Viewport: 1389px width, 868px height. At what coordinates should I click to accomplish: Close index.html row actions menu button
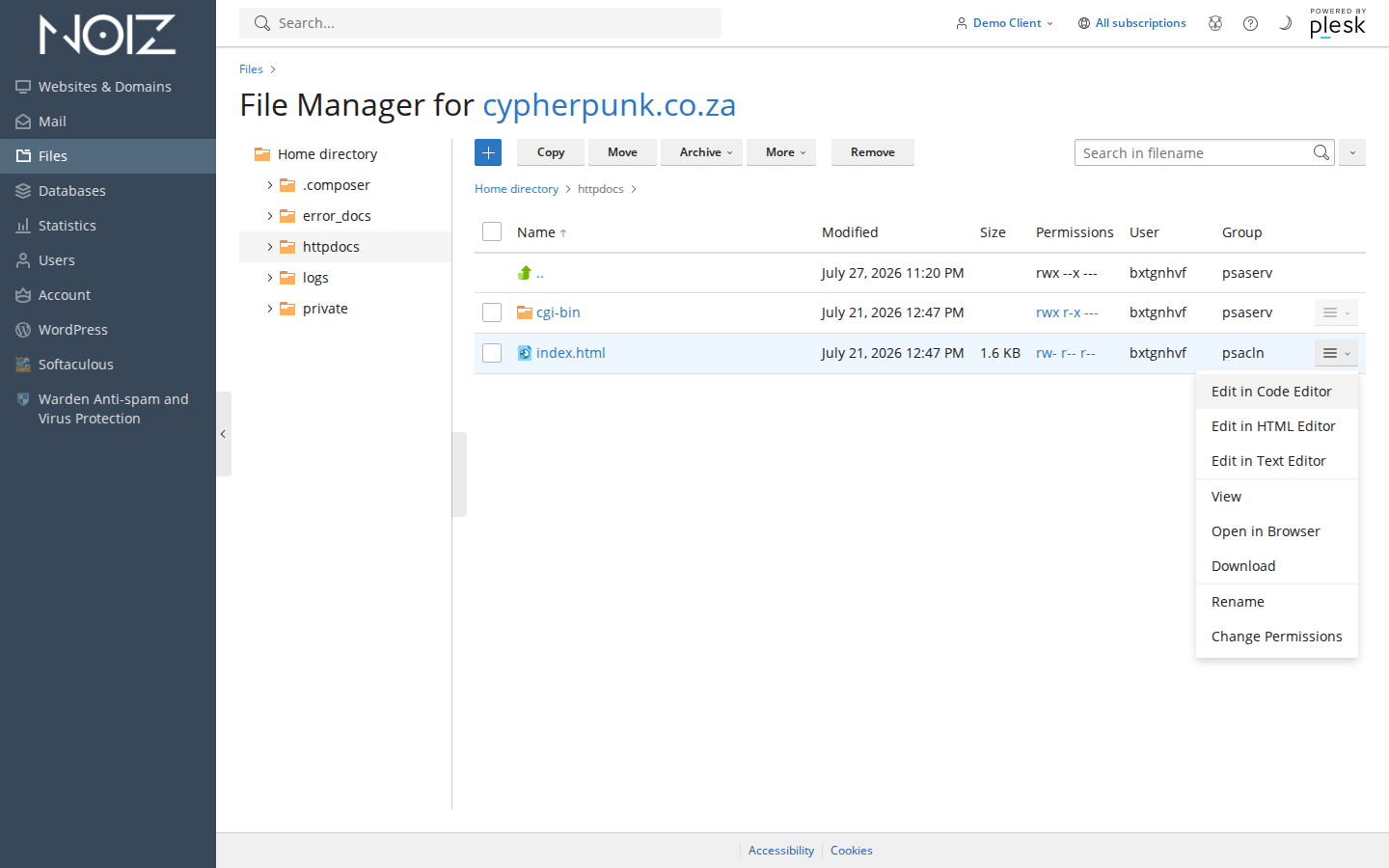[x=1336, y=353]
